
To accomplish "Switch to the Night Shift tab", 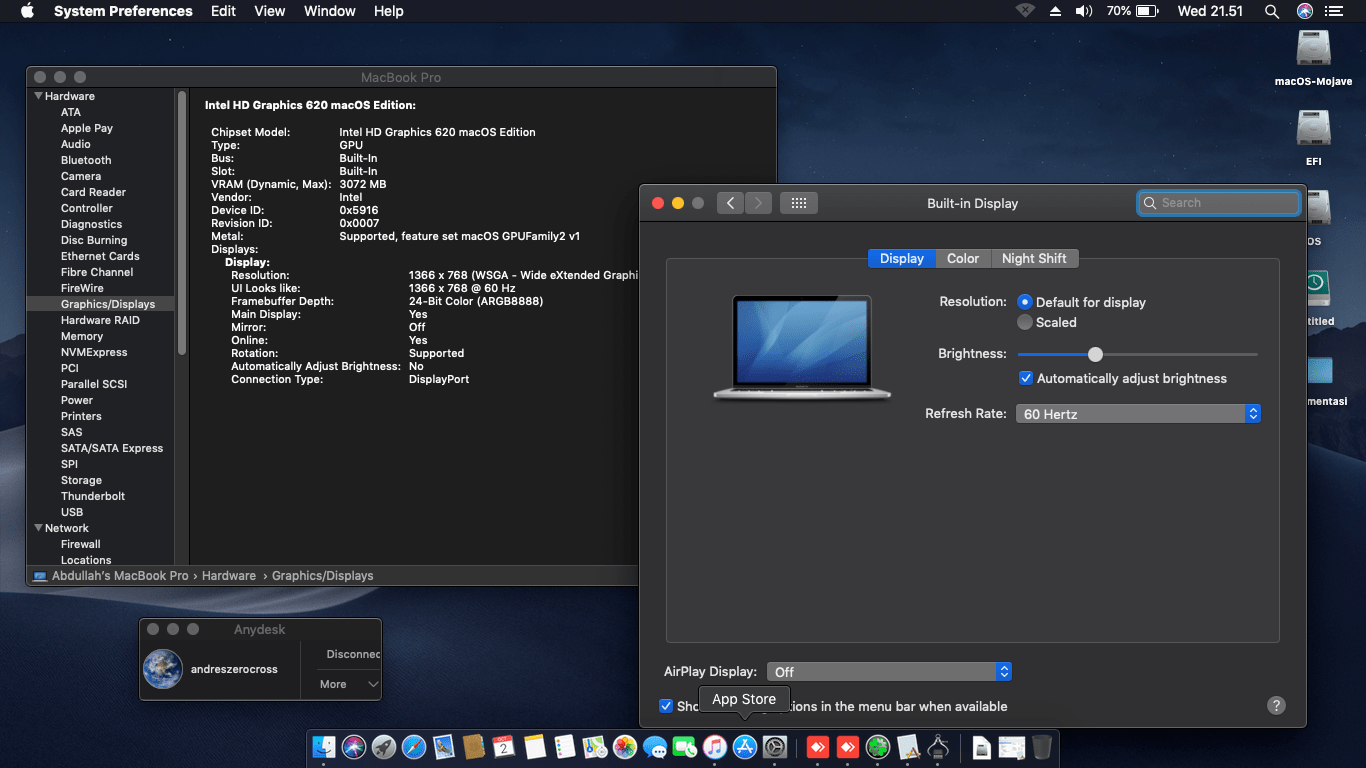I will (1034, 258).
